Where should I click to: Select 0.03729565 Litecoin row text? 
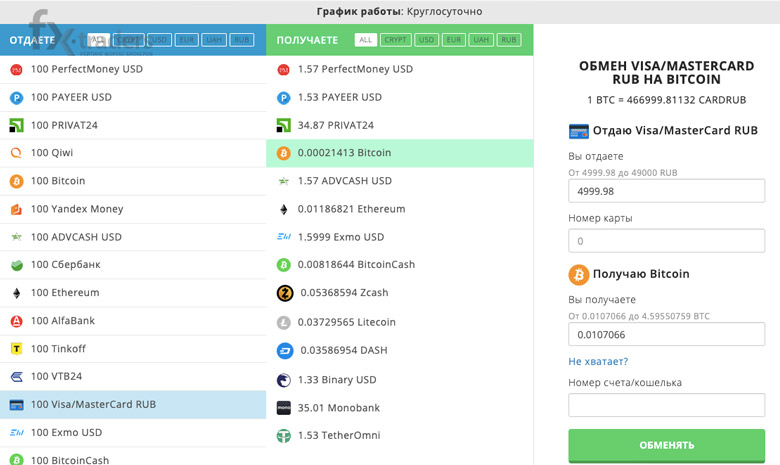tap(347, 322)
